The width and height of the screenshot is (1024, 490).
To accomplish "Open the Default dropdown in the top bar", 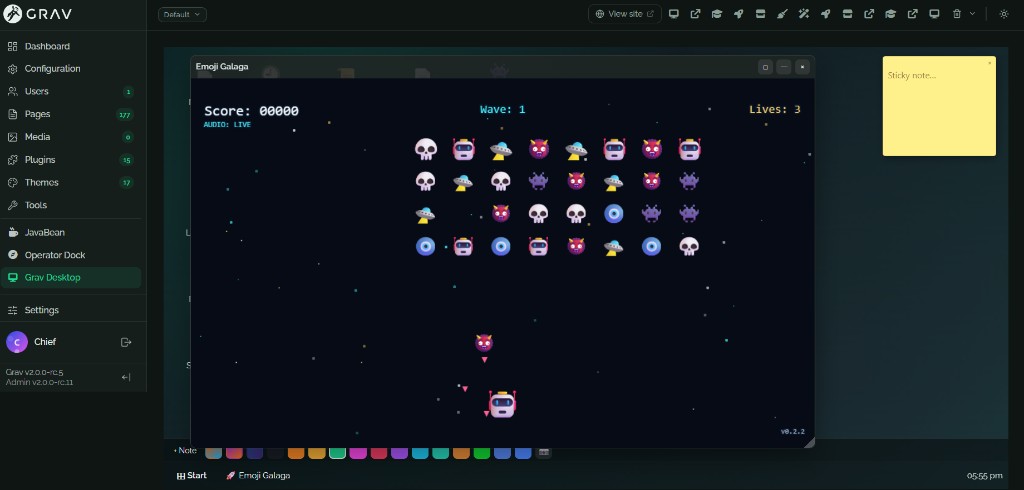I will coord(182,14).
